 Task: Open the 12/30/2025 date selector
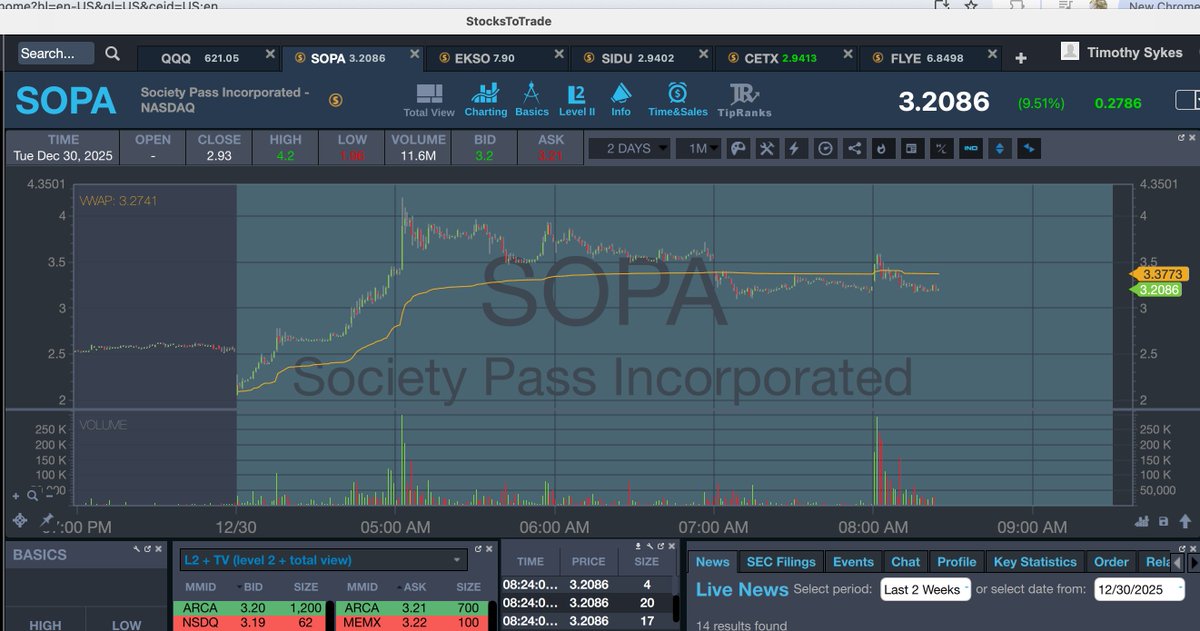tap(1139, 589)
